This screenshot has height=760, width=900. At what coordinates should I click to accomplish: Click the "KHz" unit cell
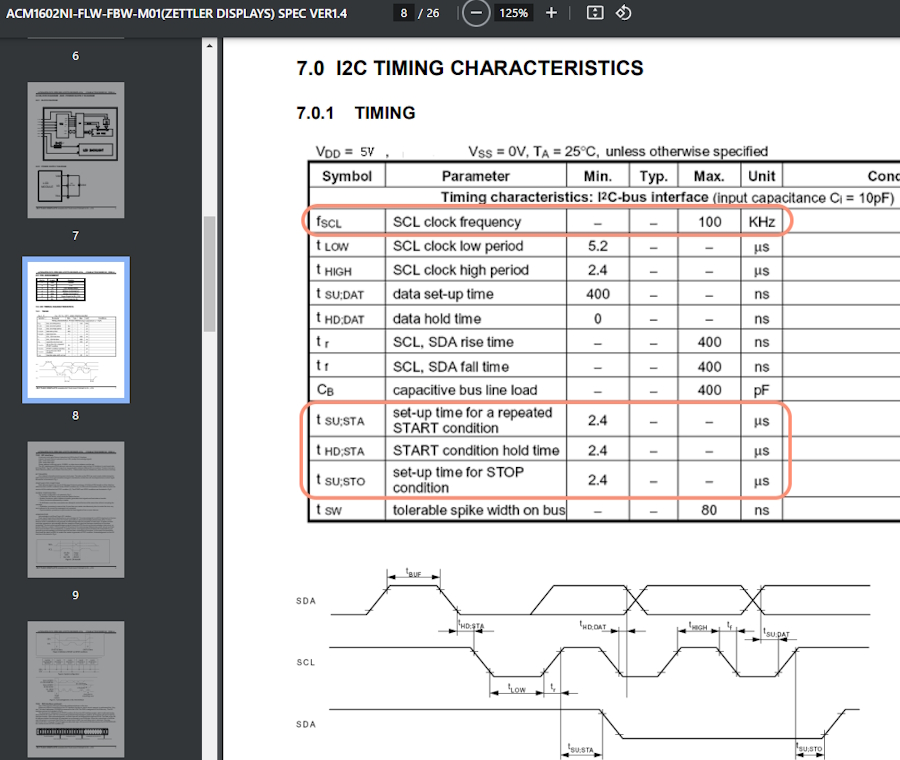[x=762, y=222]
